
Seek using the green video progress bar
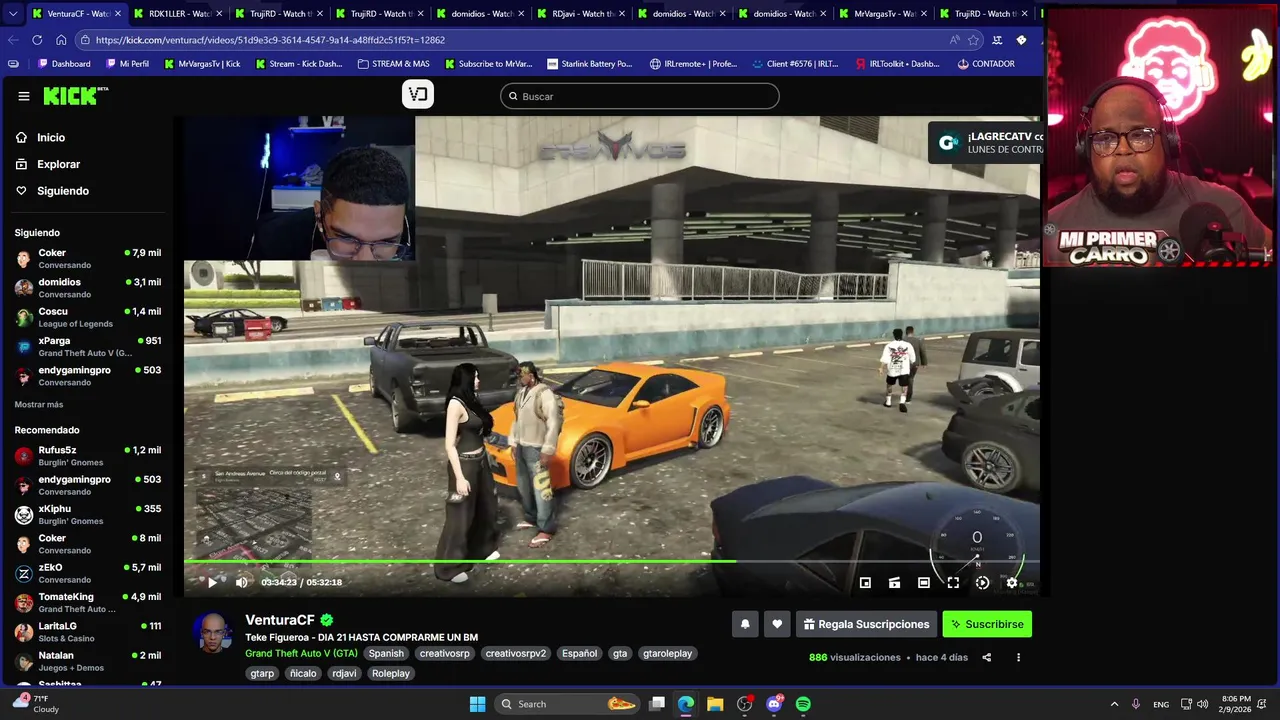click(611, 561)
